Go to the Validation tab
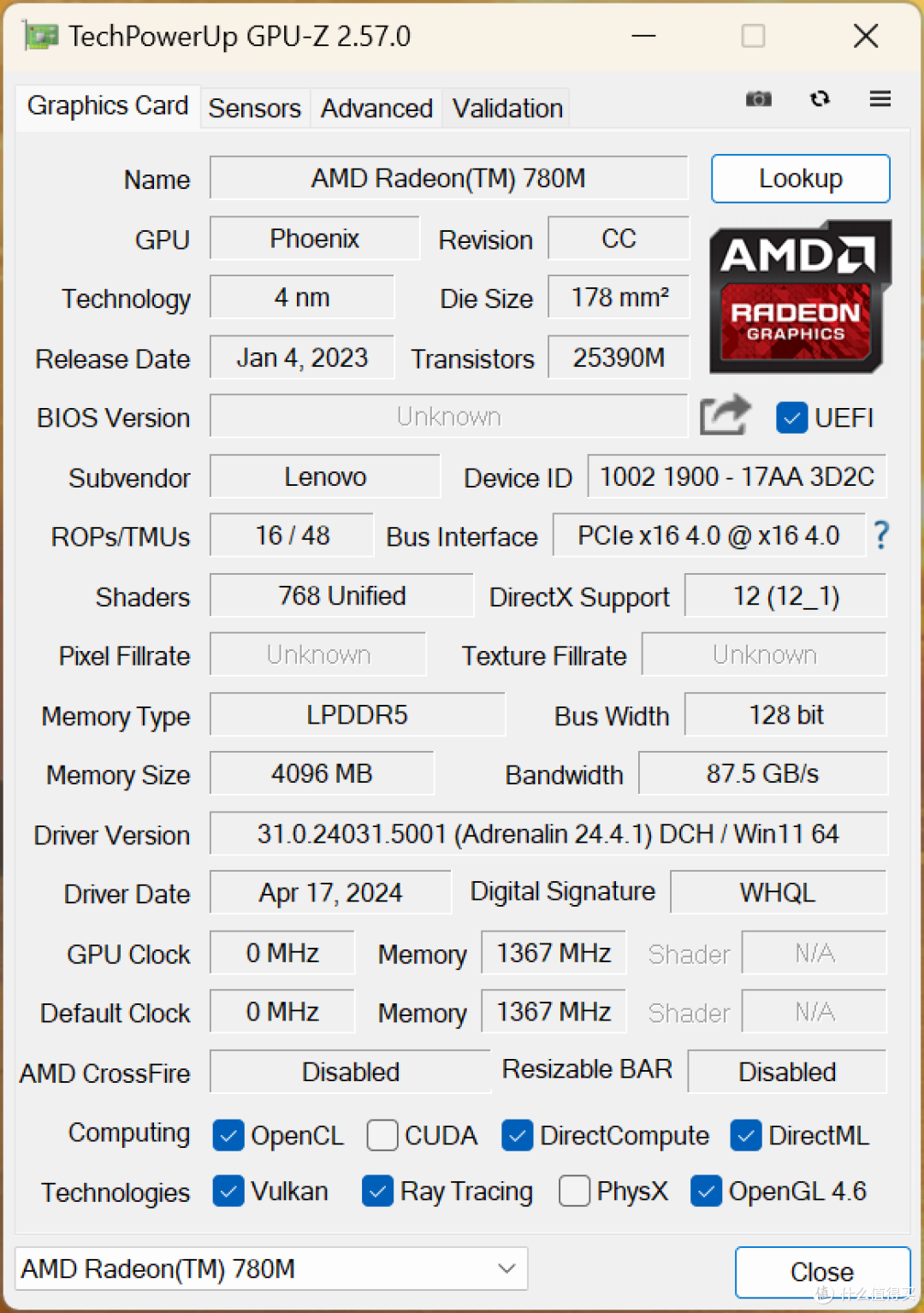Screen dimensions: 924x1313 [507, 109]
